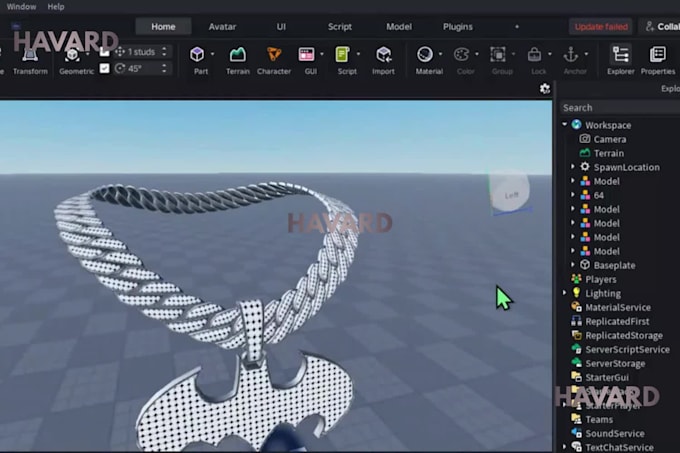The height and width of the screenshot is (453, 680).
Task: Click the Anchor tool icon
Action: click(570, 55)
